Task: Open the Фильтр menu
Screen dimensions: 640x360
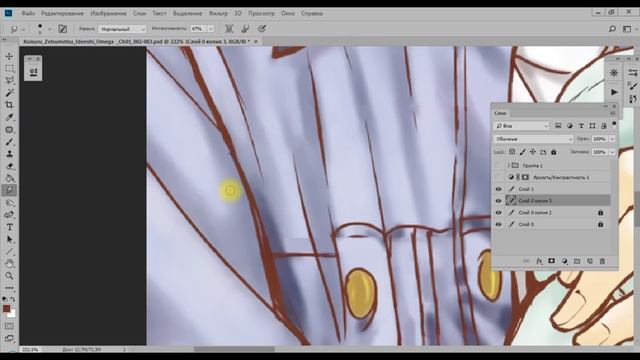Action: point(218,13)
